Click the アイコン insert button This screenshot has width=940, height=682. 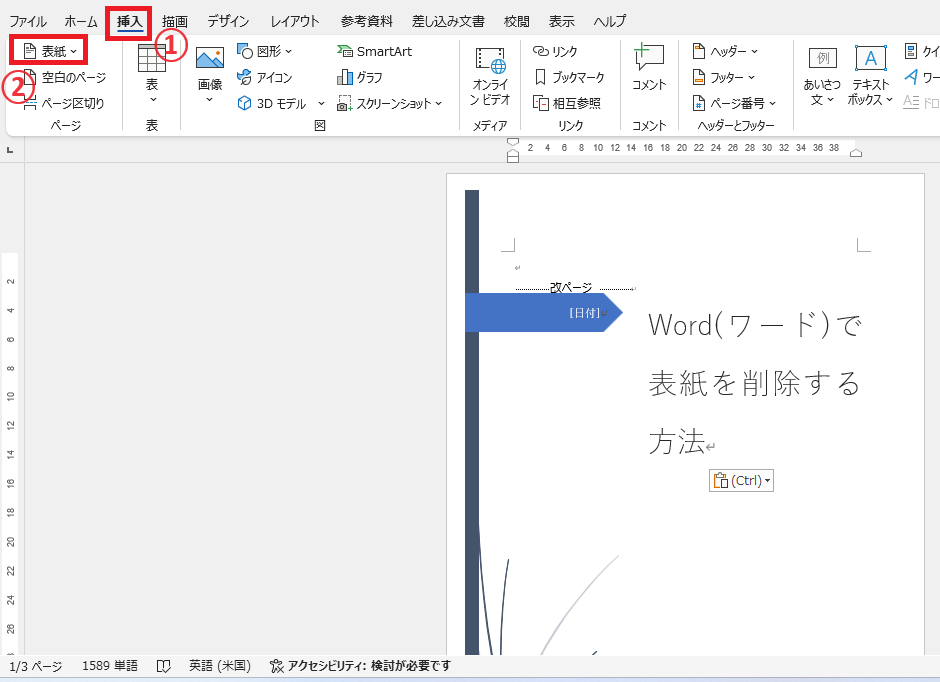265,77
